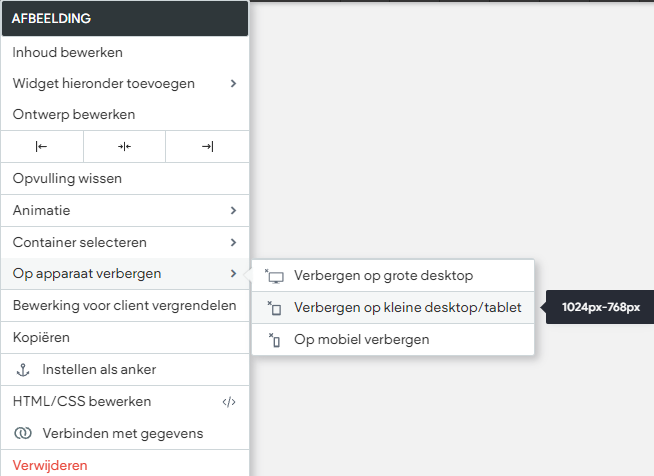The height and width of the screenshot is (476, 654).
Task: Click the align left icon
Action: pyautogui.click(x=41, y=146)
